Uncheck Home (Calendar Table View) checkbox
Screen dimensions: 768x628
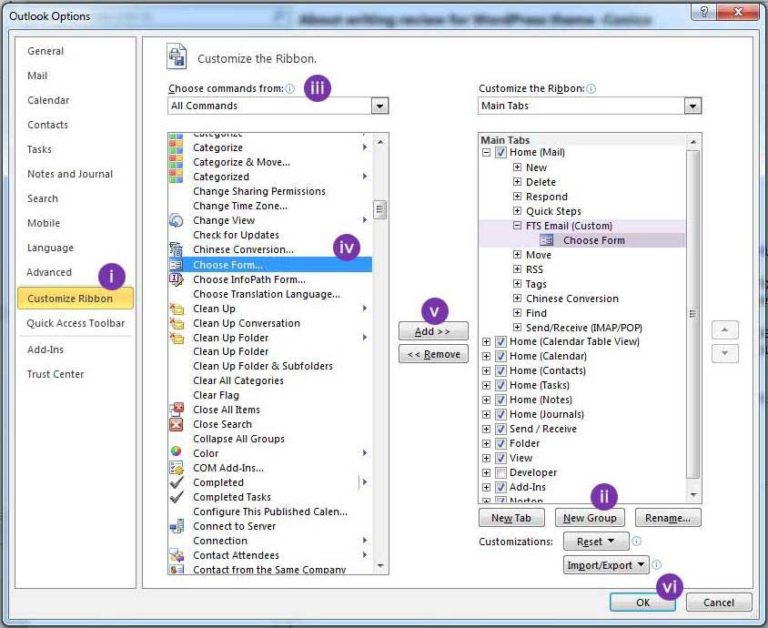(501, 341)
